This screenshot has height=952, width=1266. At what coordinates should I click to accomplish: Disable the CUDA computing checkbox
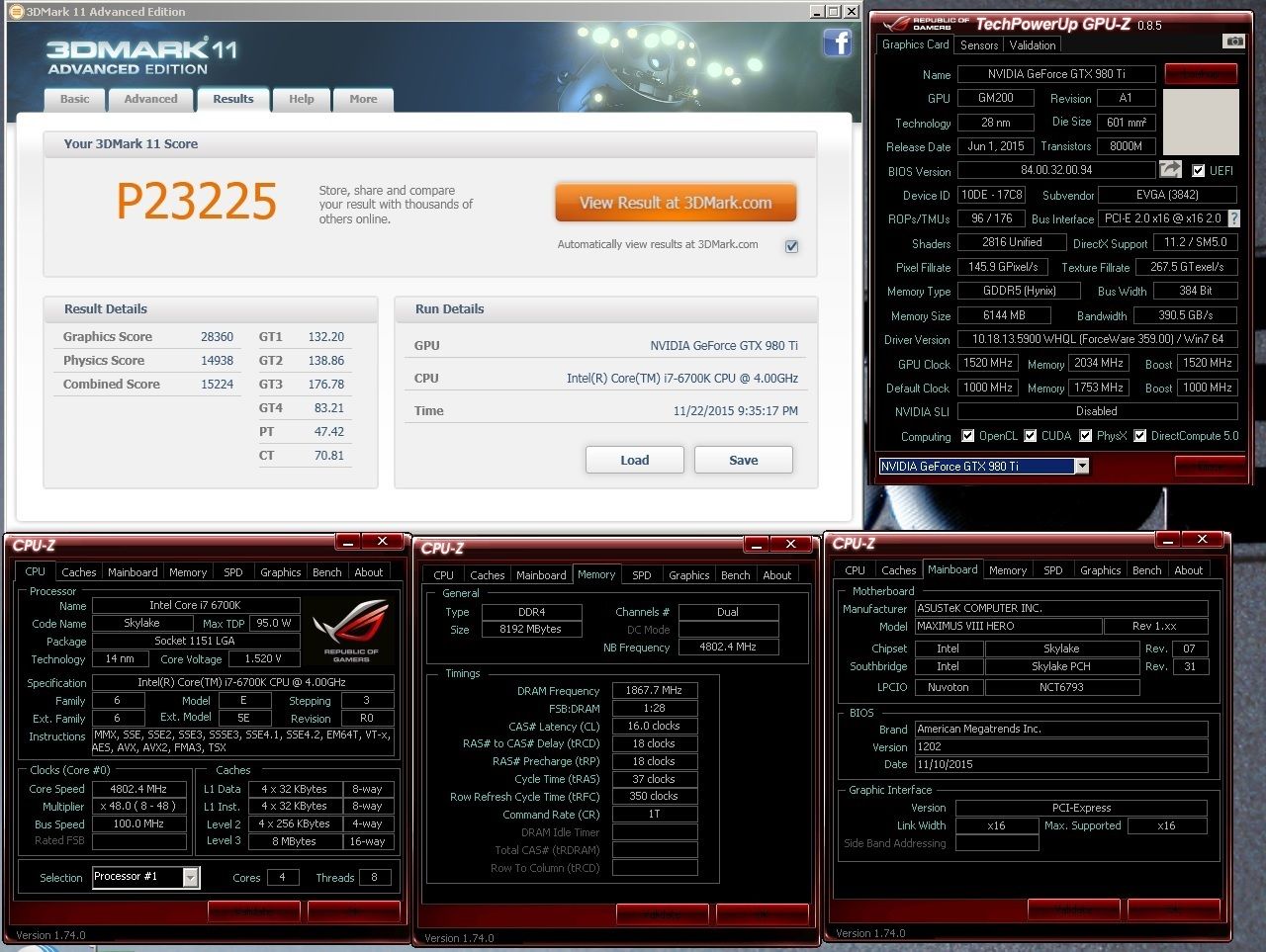click(x=1032, y=435)
